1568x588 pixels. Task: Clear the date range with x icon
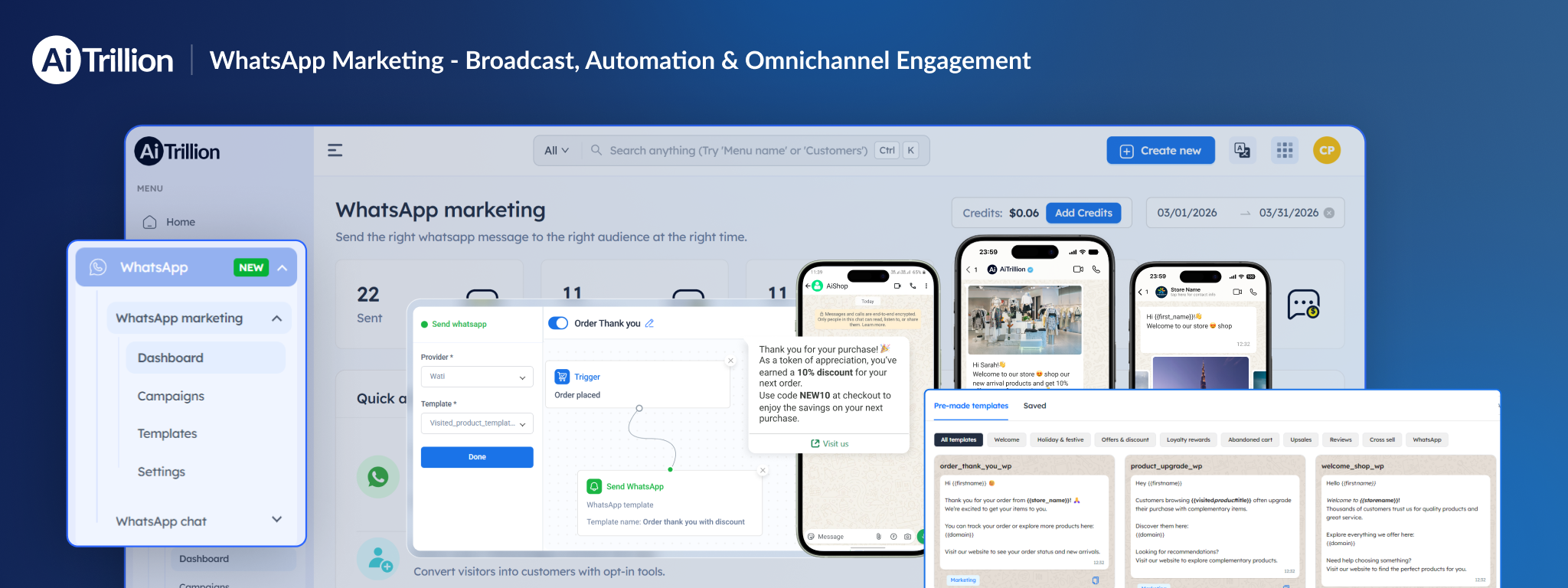[x=1329, y=213]
